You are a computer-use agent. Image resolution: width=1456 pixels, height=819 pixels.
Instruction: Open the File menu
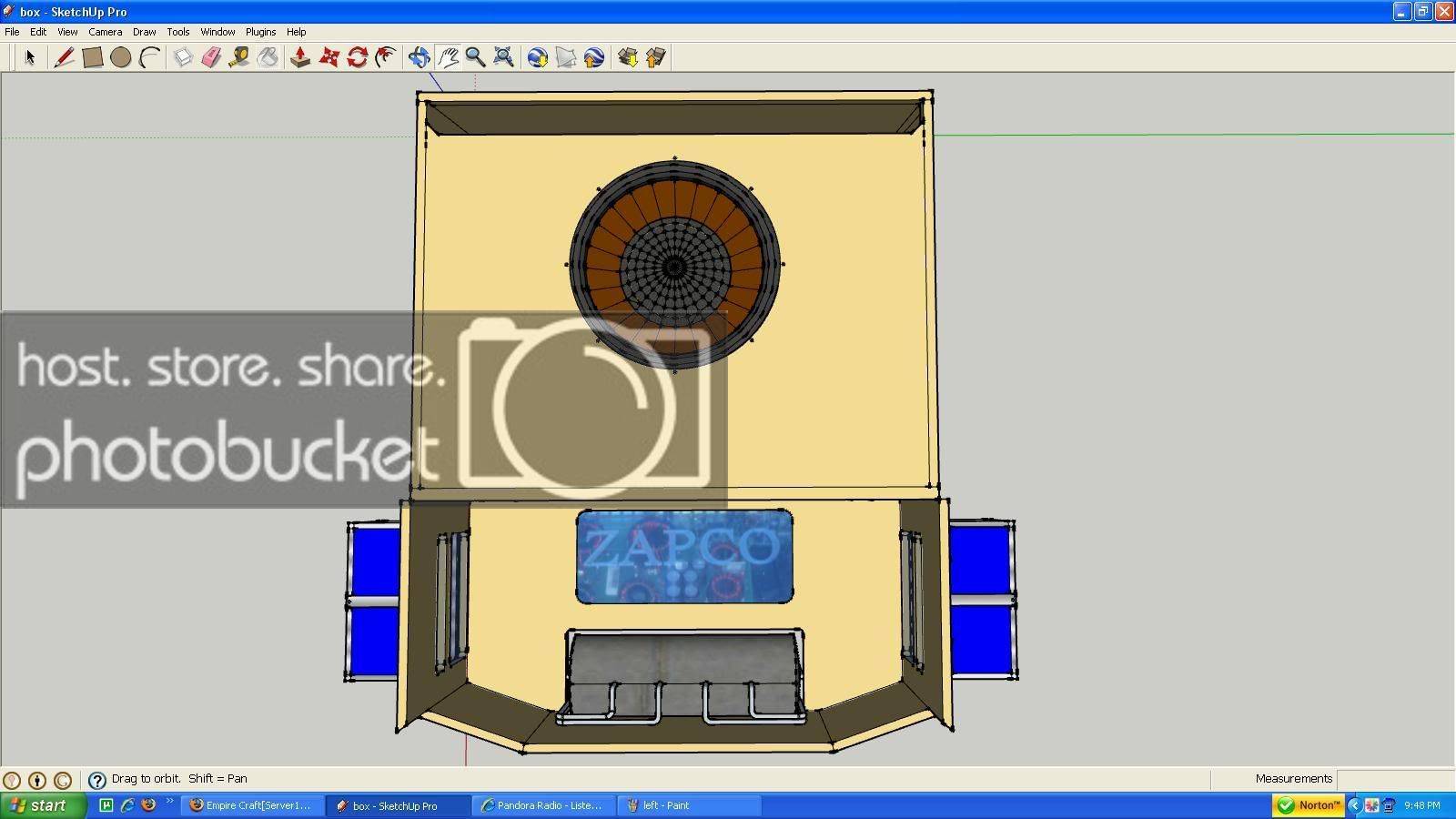[x=12, y=32]
